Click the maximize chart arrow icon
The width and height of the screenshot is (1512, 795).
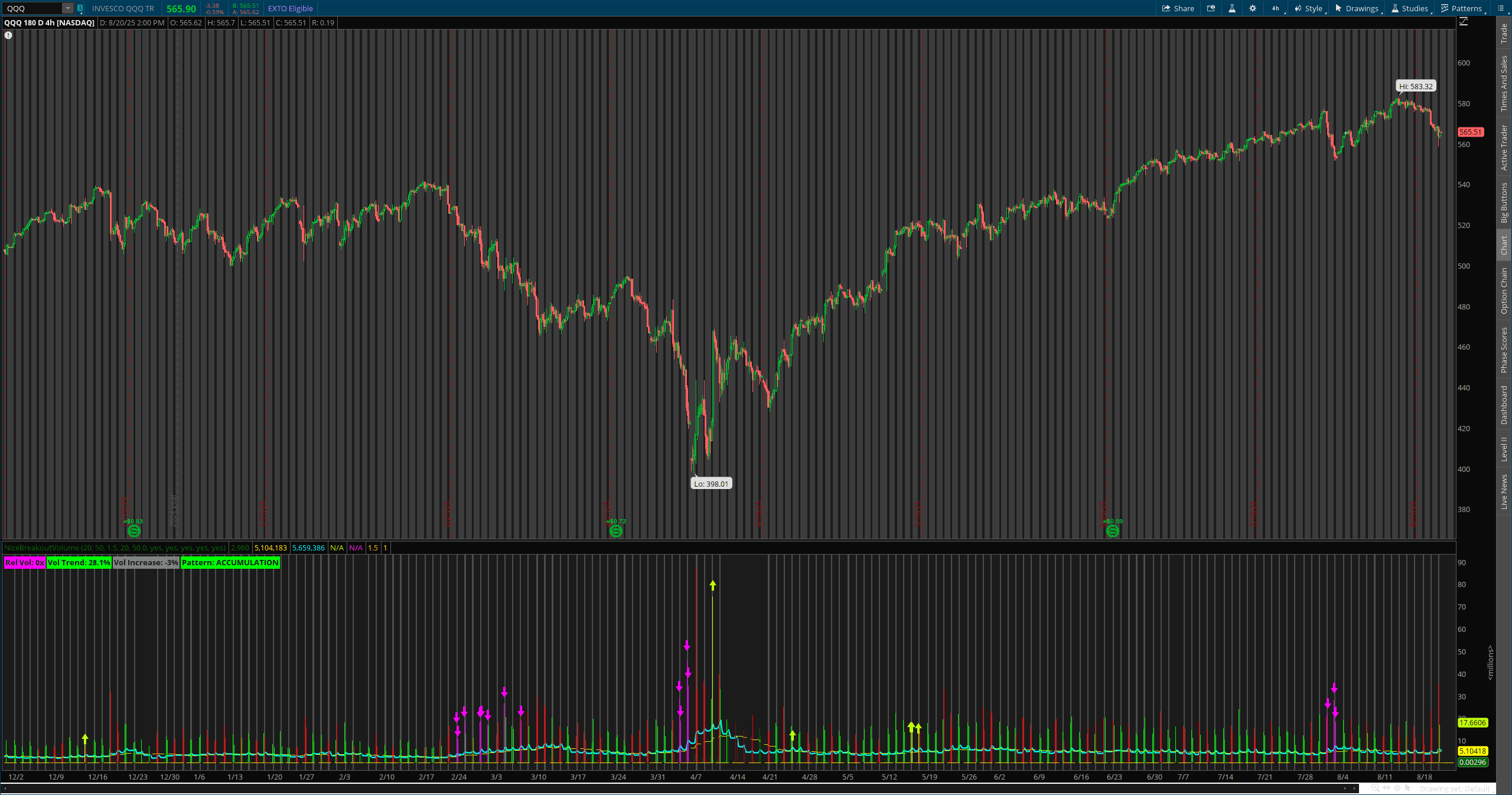(1464, 21)
